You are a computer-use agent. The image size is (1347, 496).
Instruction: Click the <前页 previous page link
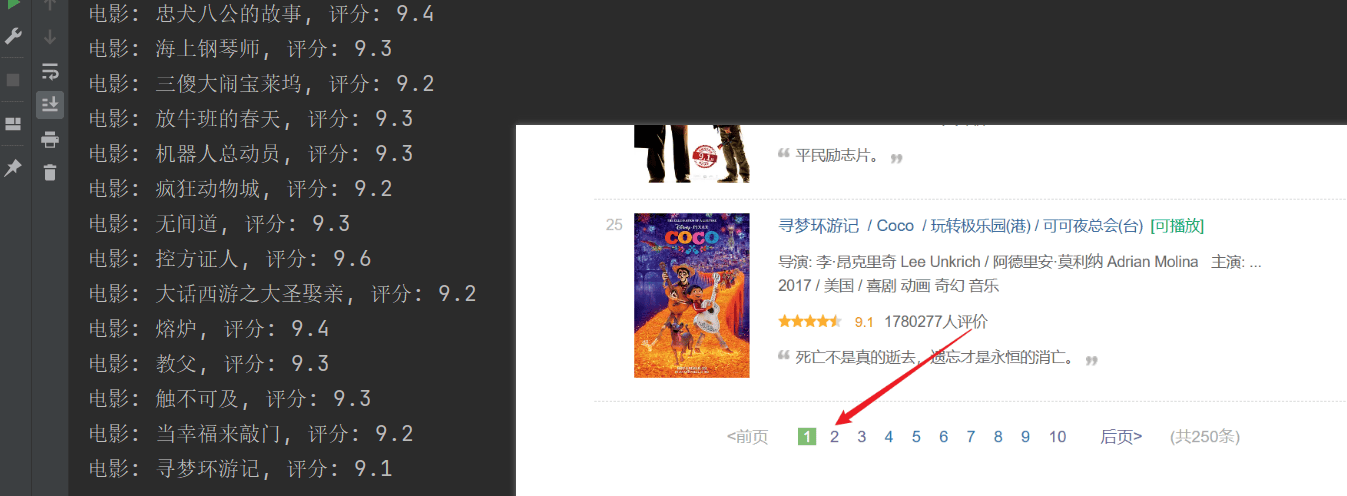748,436
